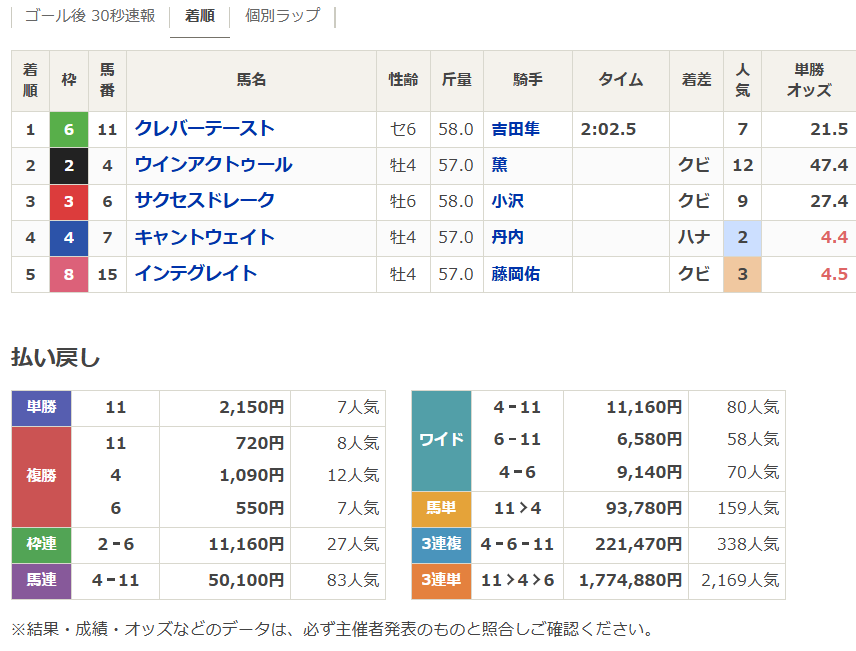Click pink frame number 8 cell
The image size is (856, 651).
click(x=69, y=274)
